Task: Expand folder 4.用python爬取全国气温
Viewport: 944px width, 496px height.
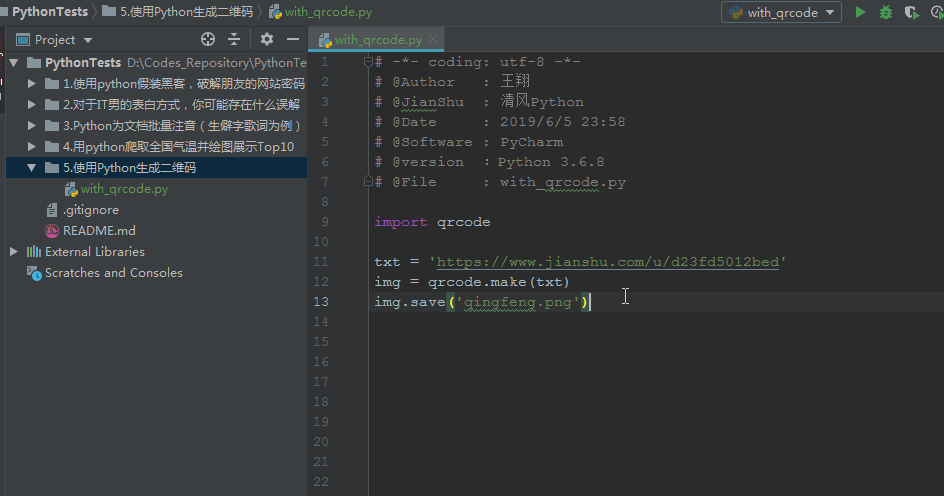Action: [x=32, y=146]
